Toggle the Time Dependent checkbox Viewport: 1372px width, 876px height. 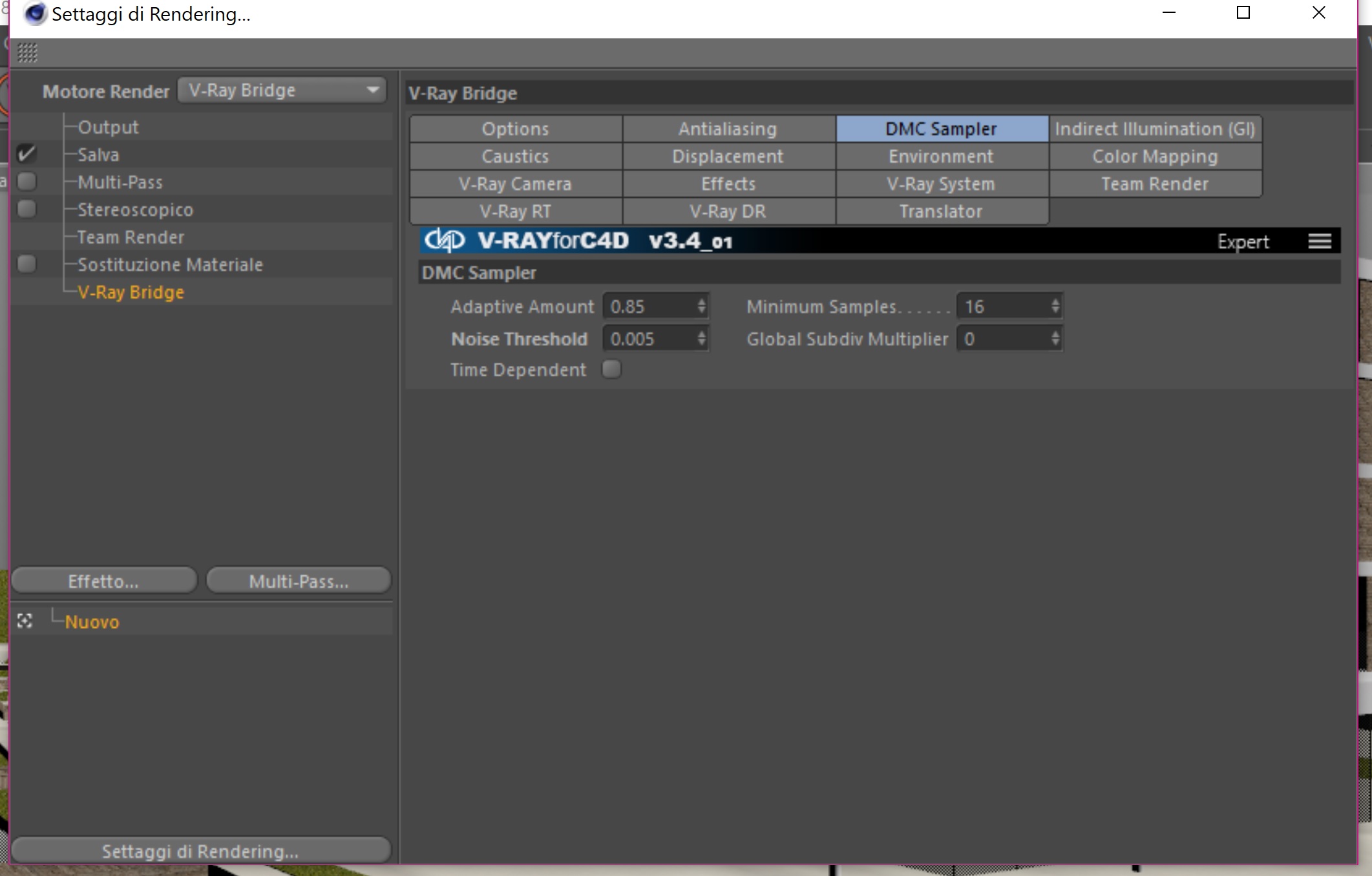click(611, 369)
